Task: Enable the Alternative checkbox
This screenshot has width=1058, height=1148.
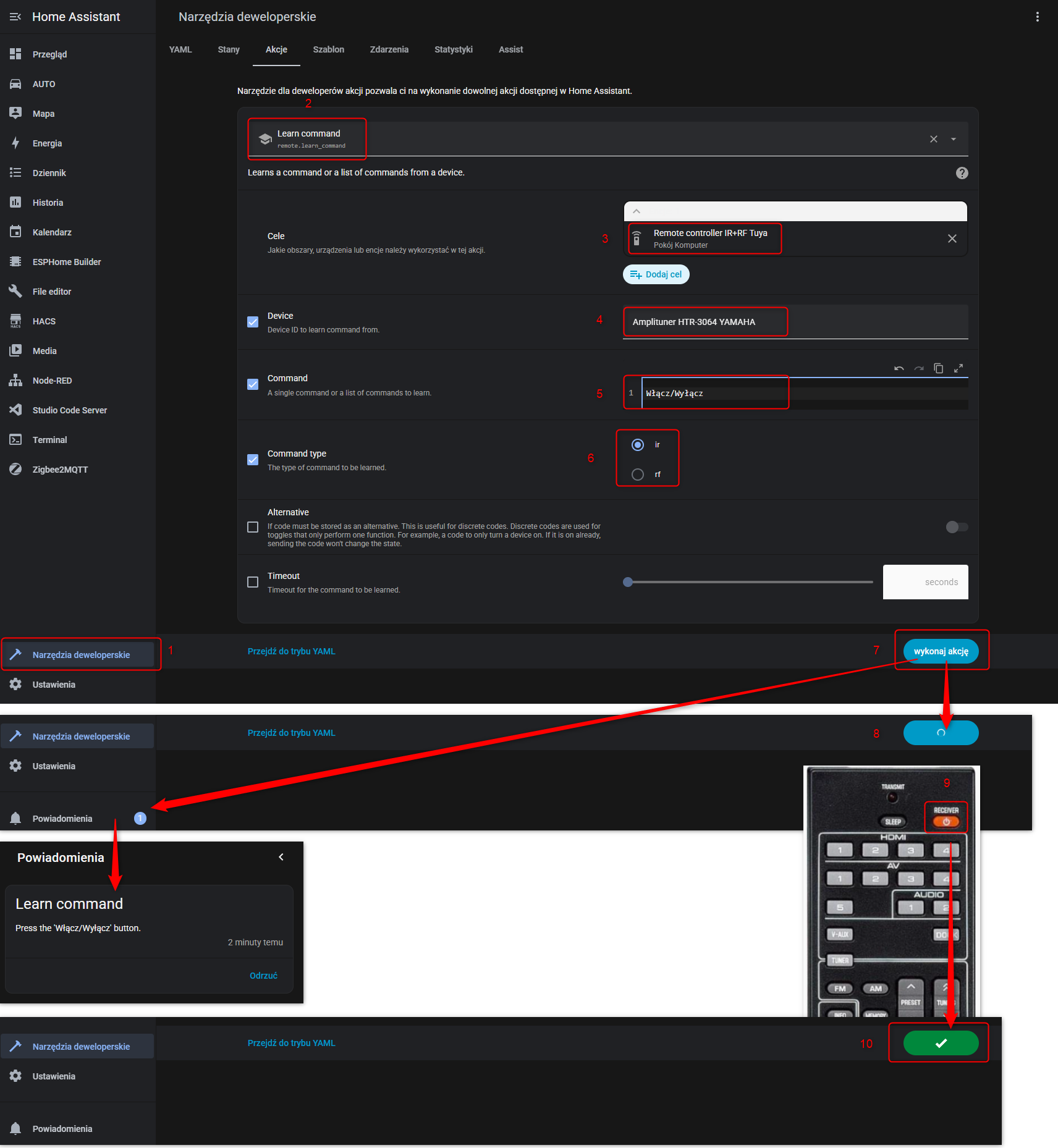Action: [x=253, y=527]
